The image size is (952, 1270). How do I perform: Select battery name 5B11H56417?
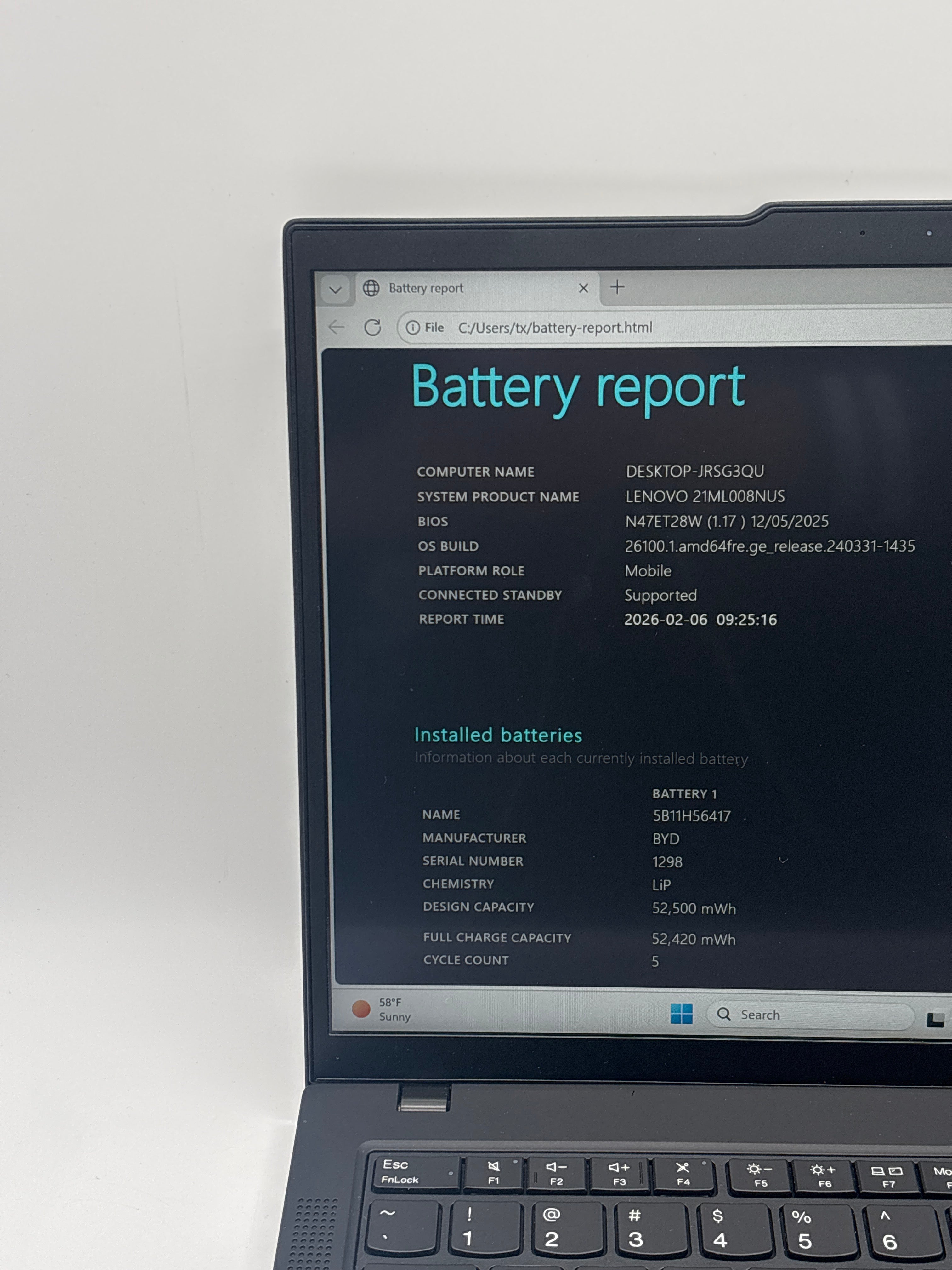click(691, 816)
